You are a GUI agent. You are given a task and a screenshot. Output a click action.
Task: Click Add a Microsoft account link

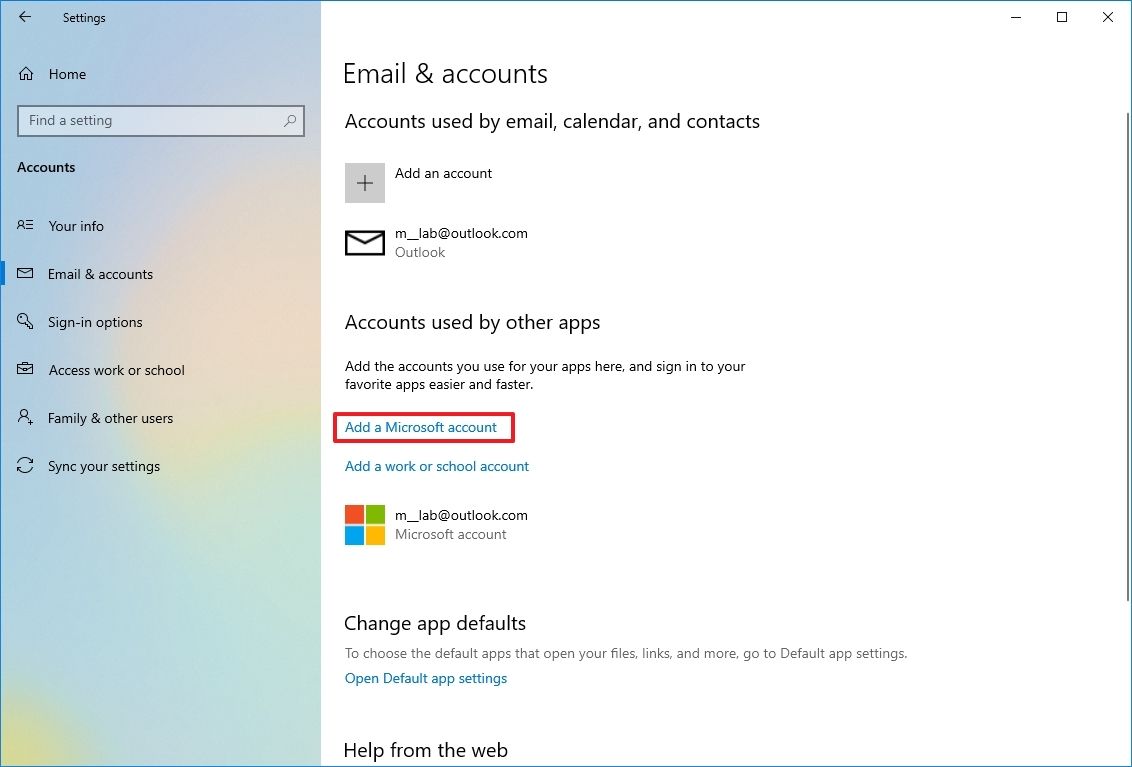click(421, 427)
